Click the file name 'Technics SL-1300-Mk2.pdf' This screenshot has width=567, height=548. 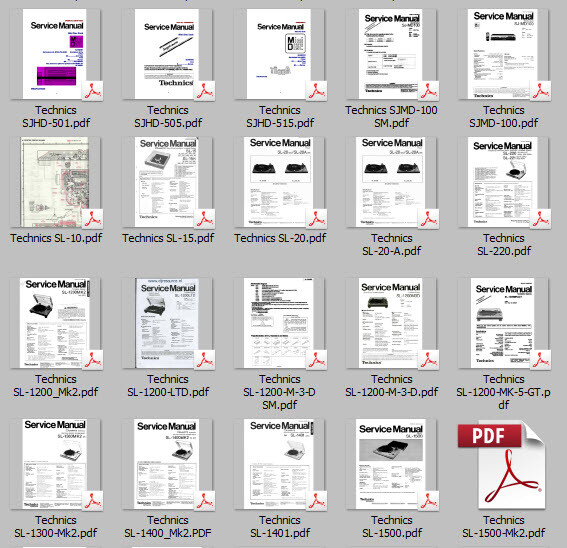(56, 527)
